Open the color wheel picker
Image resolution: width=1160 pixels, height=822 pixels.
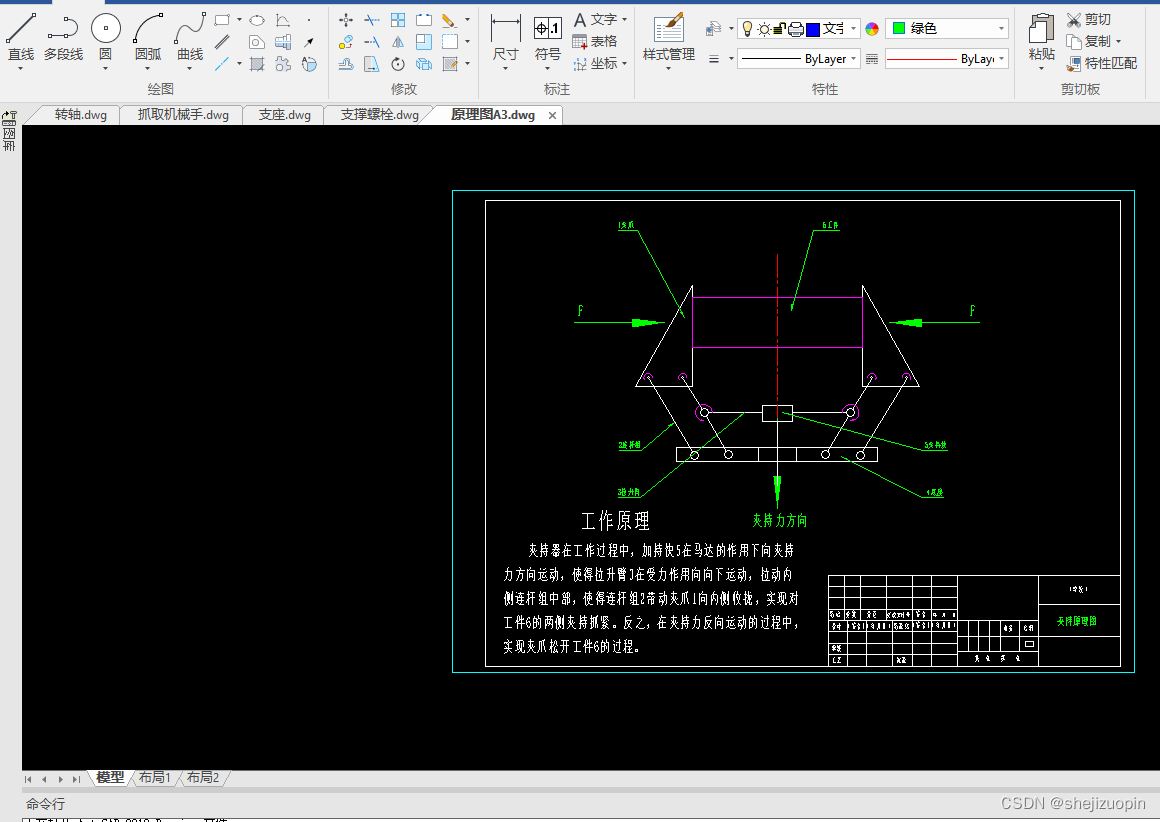pos(872,29)
